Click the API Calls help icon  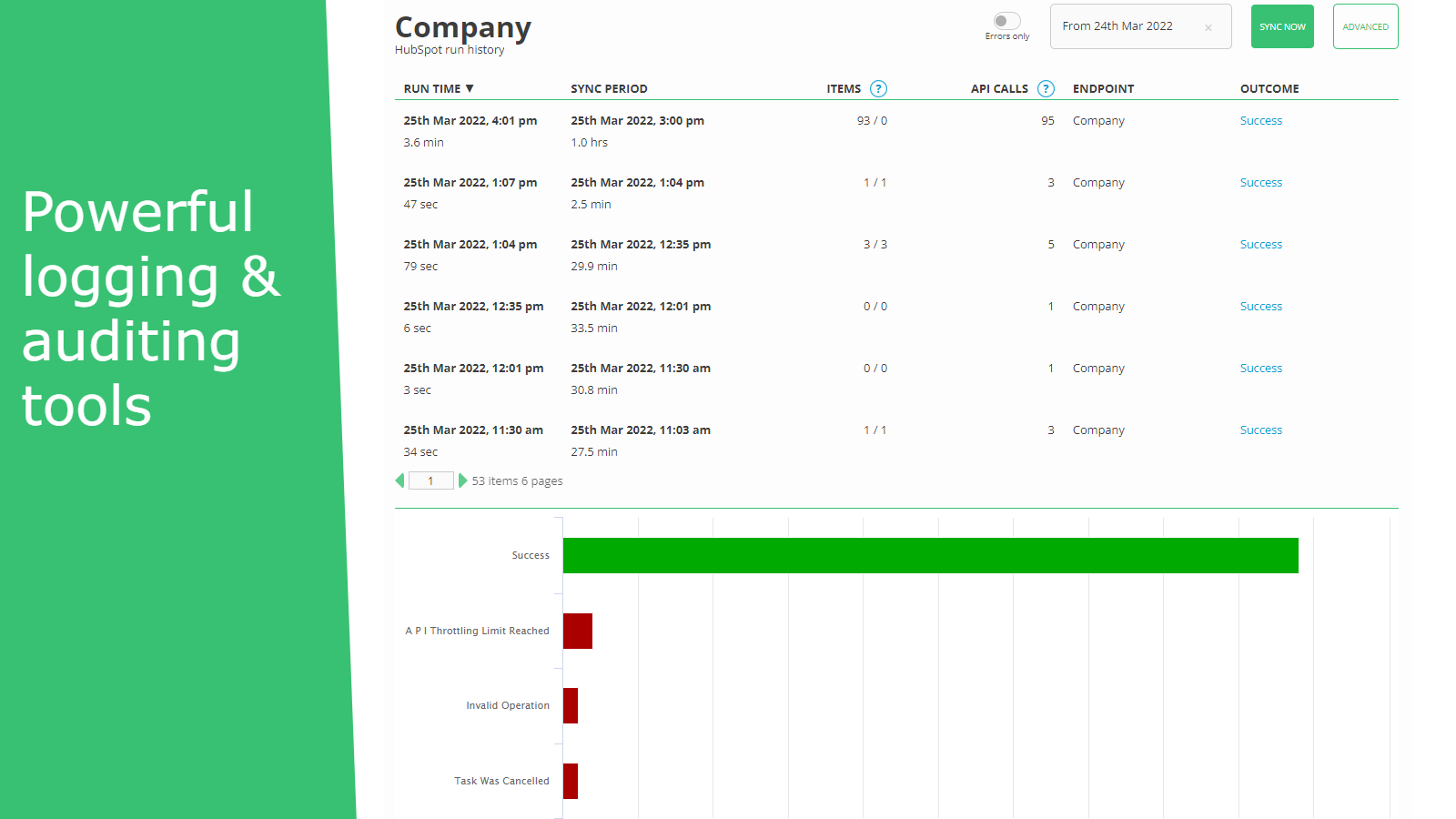(x=1046, y=89)
